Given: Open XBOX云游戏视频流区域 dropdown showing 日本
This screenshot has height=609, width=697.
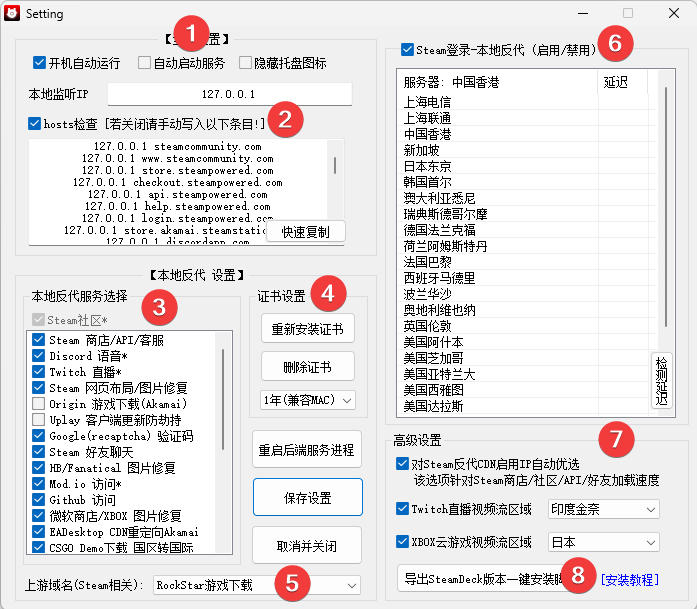Looking at the screenshot, I should click(x=604, y=542).
